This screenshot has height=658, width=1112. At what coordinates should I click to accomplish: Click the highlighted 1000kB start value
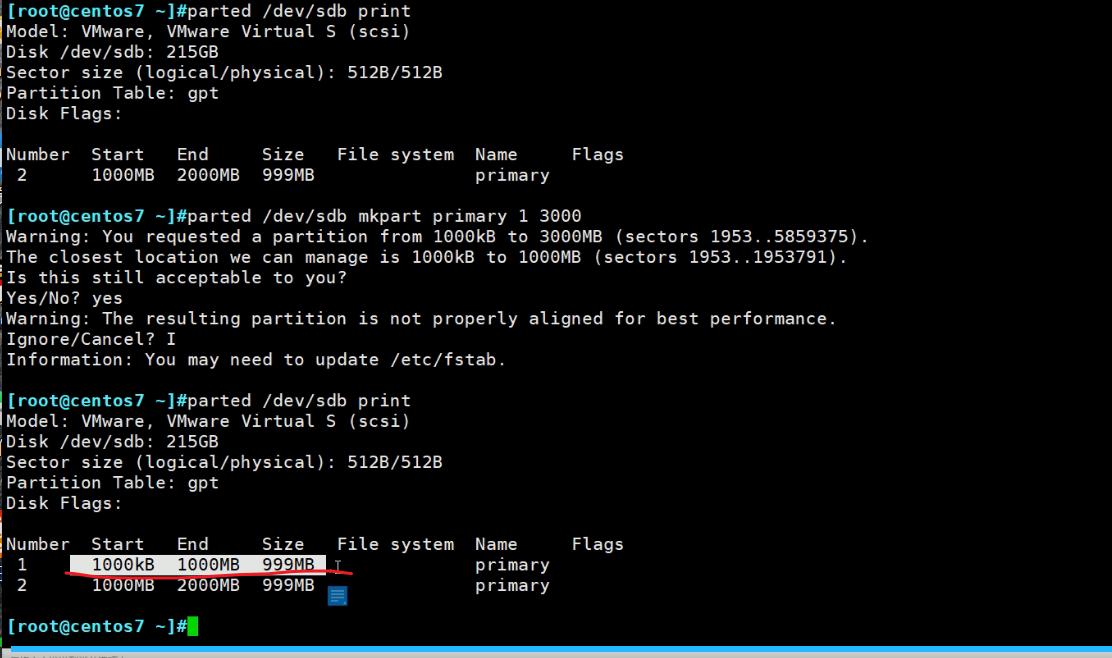coord(123,565)
